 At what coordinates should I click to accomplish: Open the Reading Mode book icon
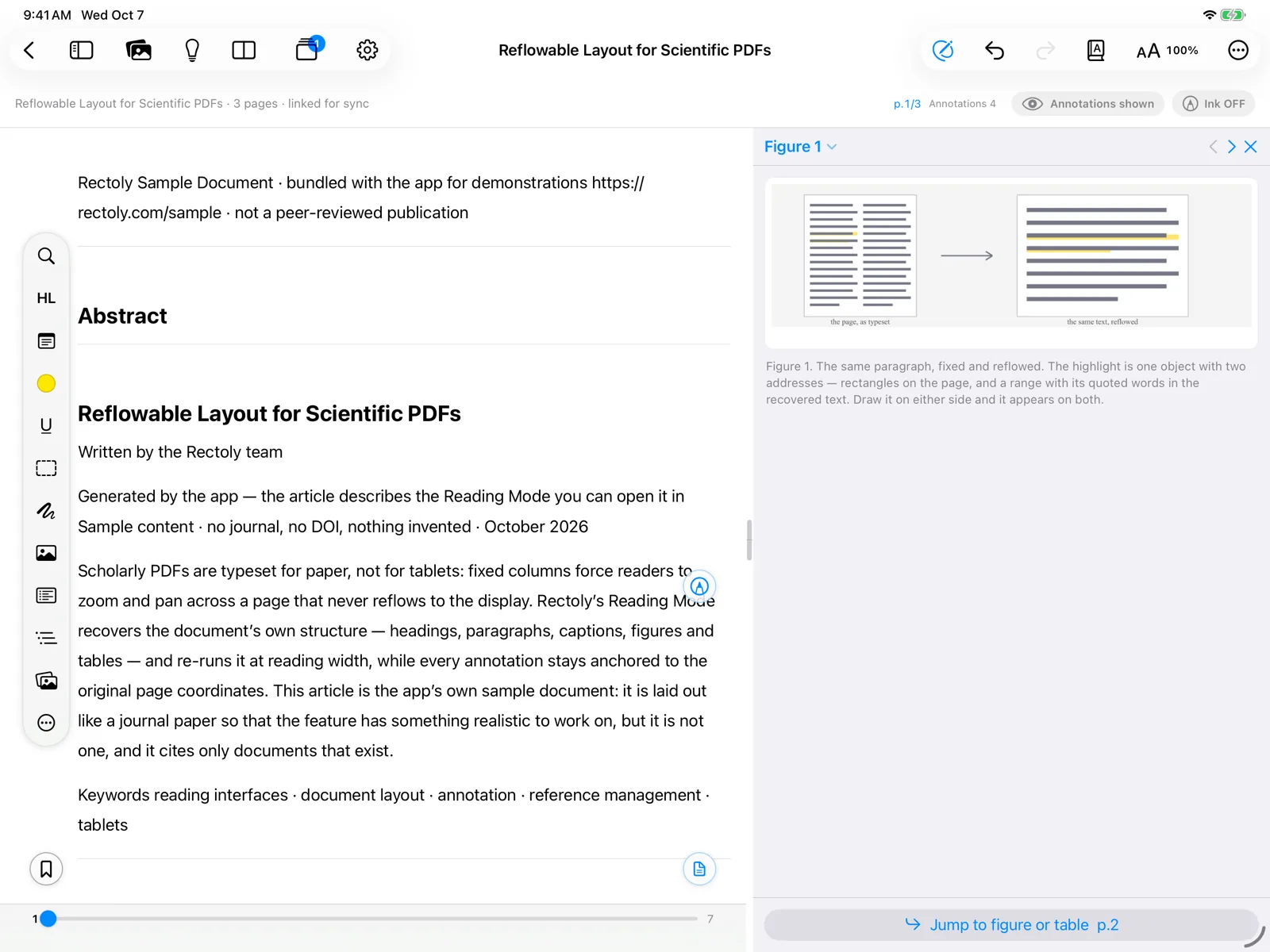coord(1095,51)
